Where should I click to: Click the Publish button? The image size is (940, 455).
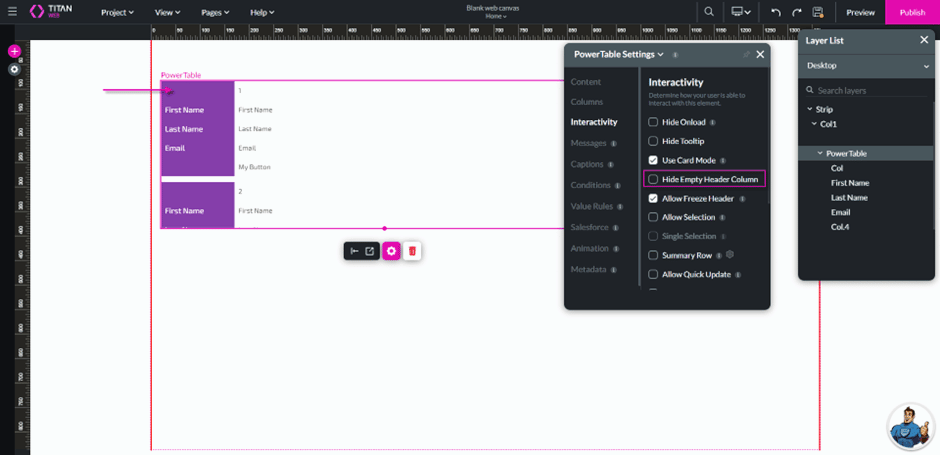[912, 12]
